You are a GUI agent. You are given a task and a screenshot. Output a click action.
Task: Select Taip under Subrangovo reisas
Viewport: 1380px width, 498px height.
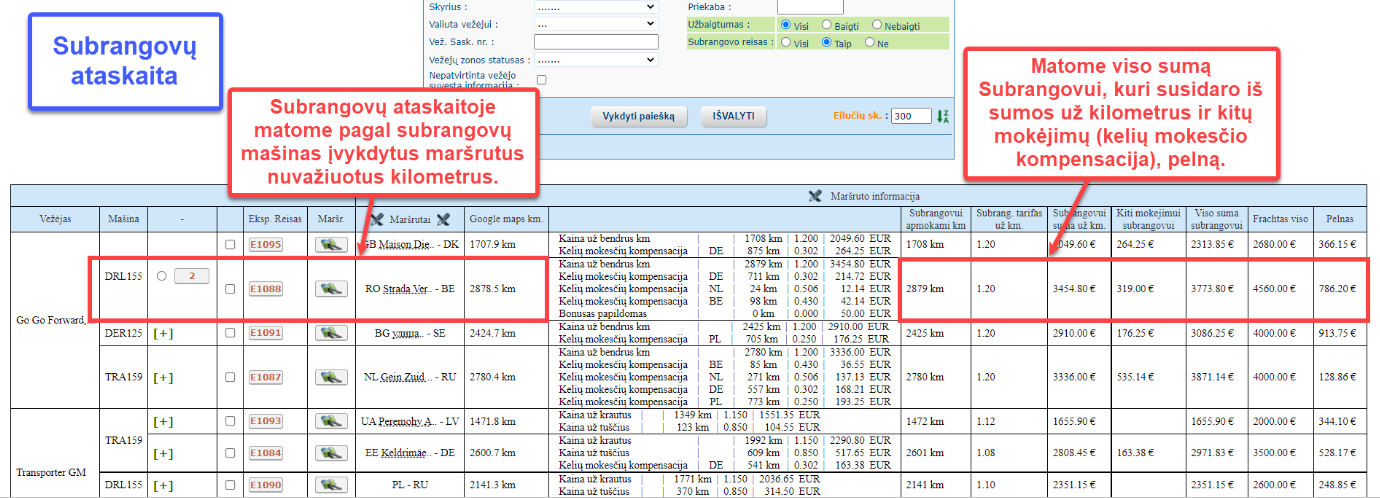click(827, 42)
